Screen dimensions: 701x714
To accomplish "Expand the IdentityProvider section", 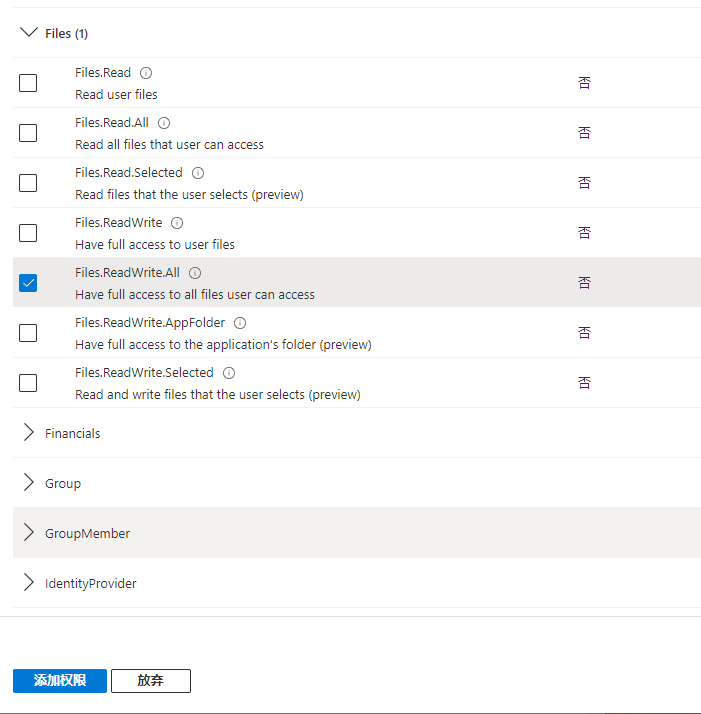I will [29, 583].
